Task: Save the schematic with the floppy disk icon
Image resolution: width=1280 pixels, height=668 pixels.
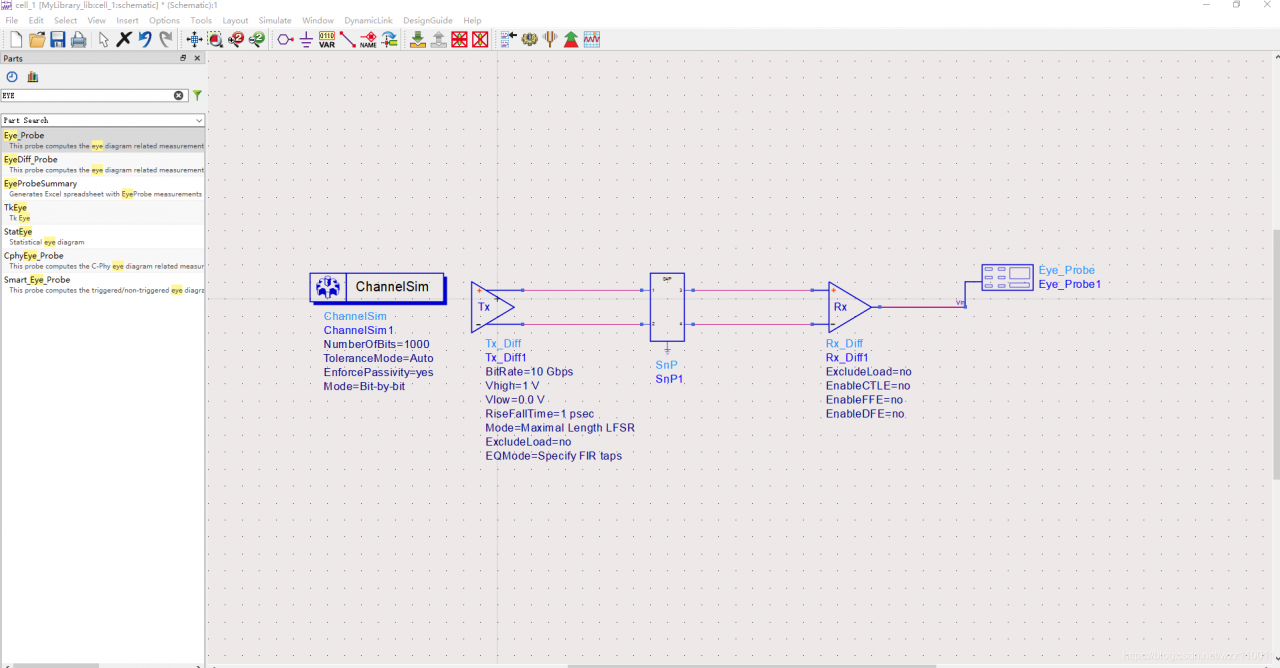Action: [57, 40]
